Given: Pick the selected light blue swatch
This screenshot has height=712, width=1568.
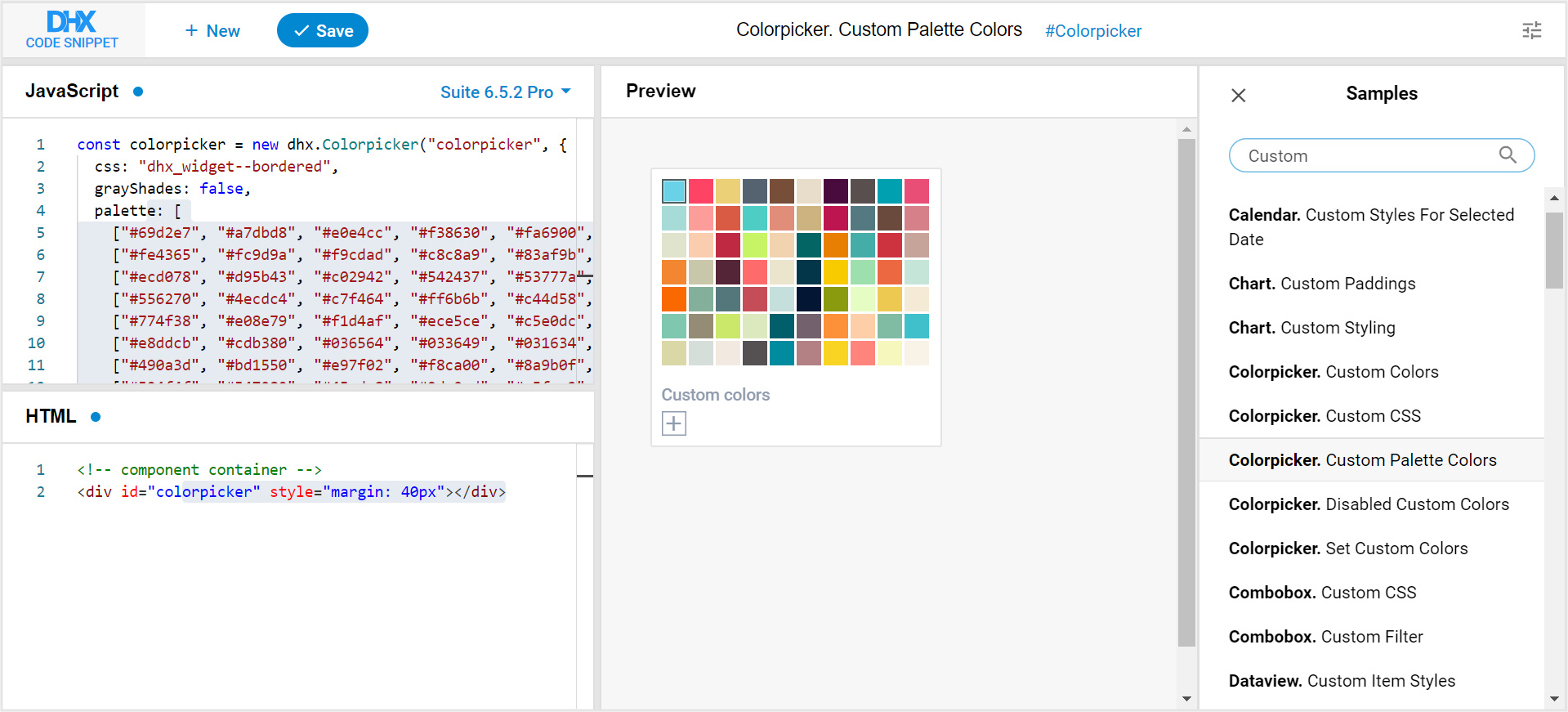Looking at the screenshot, I should pos(674,191).
